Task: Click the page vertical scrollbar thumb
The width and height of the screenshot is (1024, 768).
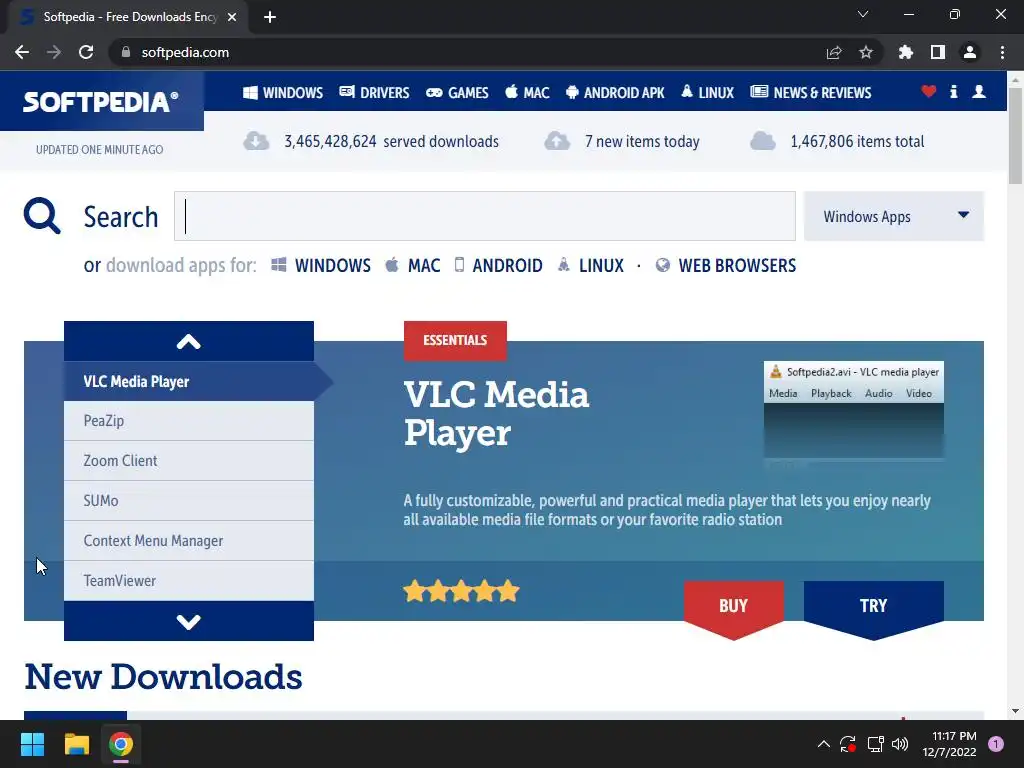Action: pos(1015,136)
